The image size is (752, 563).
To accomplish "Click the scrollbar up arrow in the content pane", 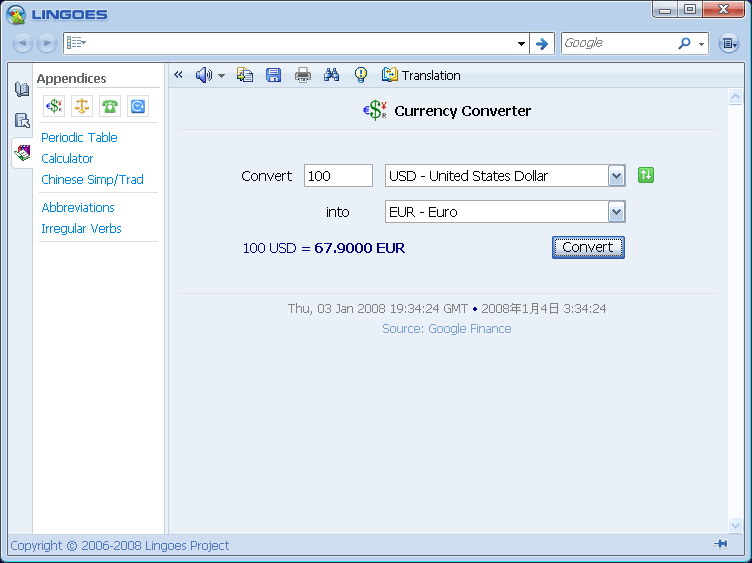I will point(735,97).
